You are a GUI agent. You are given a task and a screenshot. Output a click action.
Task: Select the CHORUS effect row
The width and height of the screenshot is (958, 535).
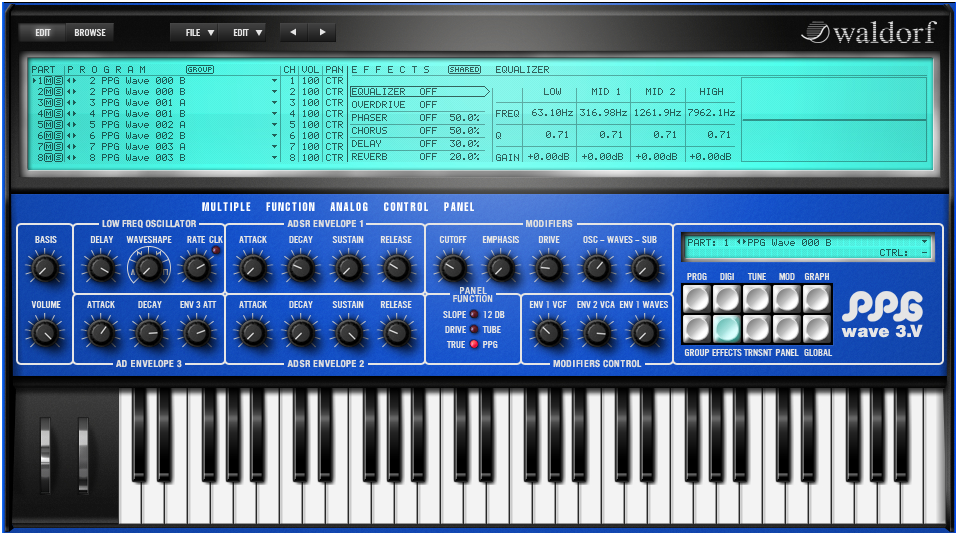coord(417,131)
